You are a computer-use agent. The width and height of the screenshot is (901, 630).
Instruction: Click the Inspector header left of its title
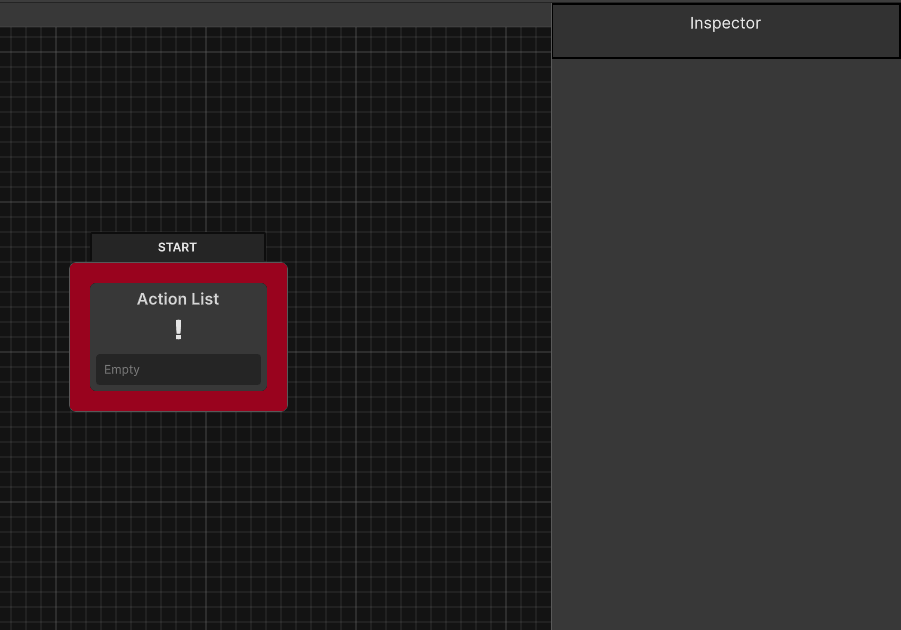click(610, 30)
